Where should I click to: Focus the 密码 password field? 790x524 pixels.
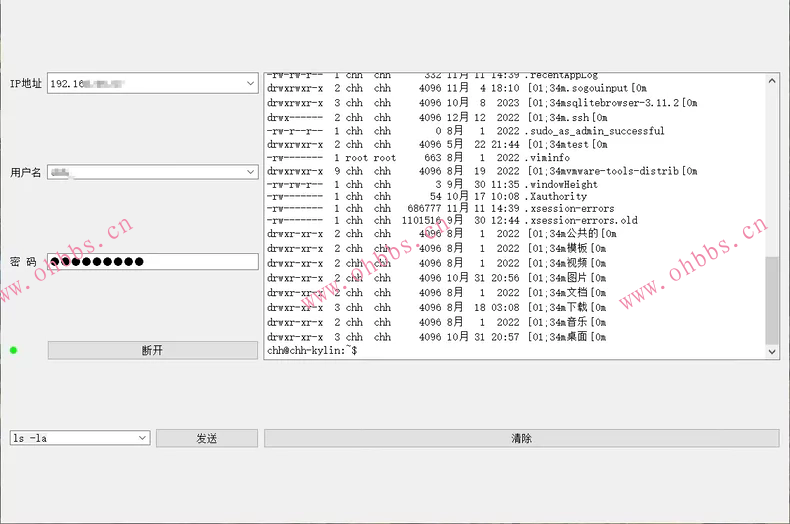pos(152,261)
